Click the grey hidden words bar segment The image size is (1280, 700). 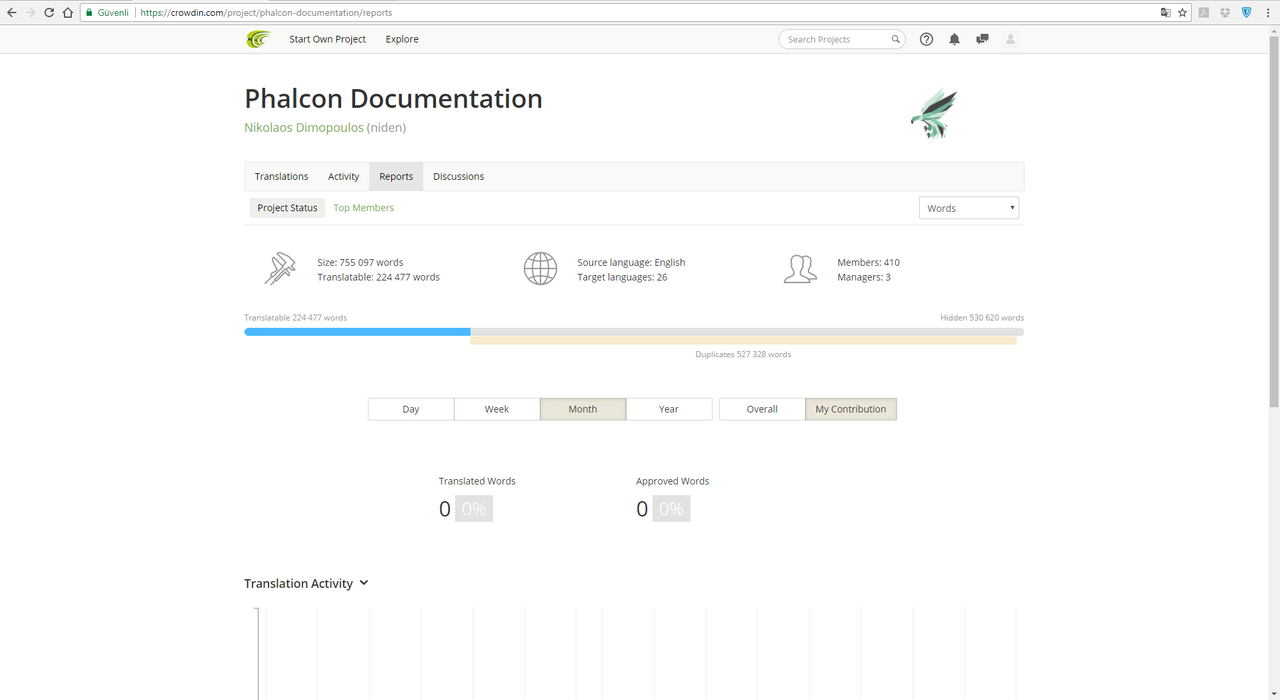pyautogui.click(x=747, y=332)
